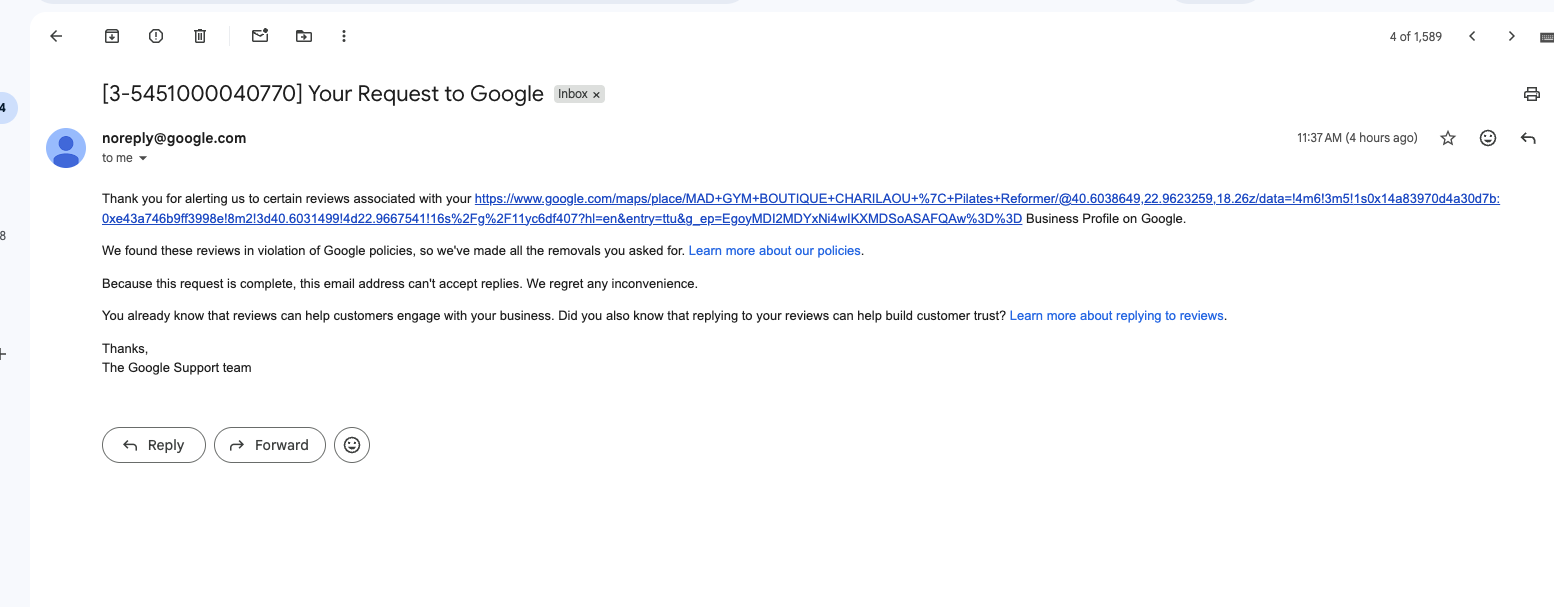The height and width of the screenshot is (607, 1554).
Task: Go to the newer email arrow
Action: tap(1472, 36)
